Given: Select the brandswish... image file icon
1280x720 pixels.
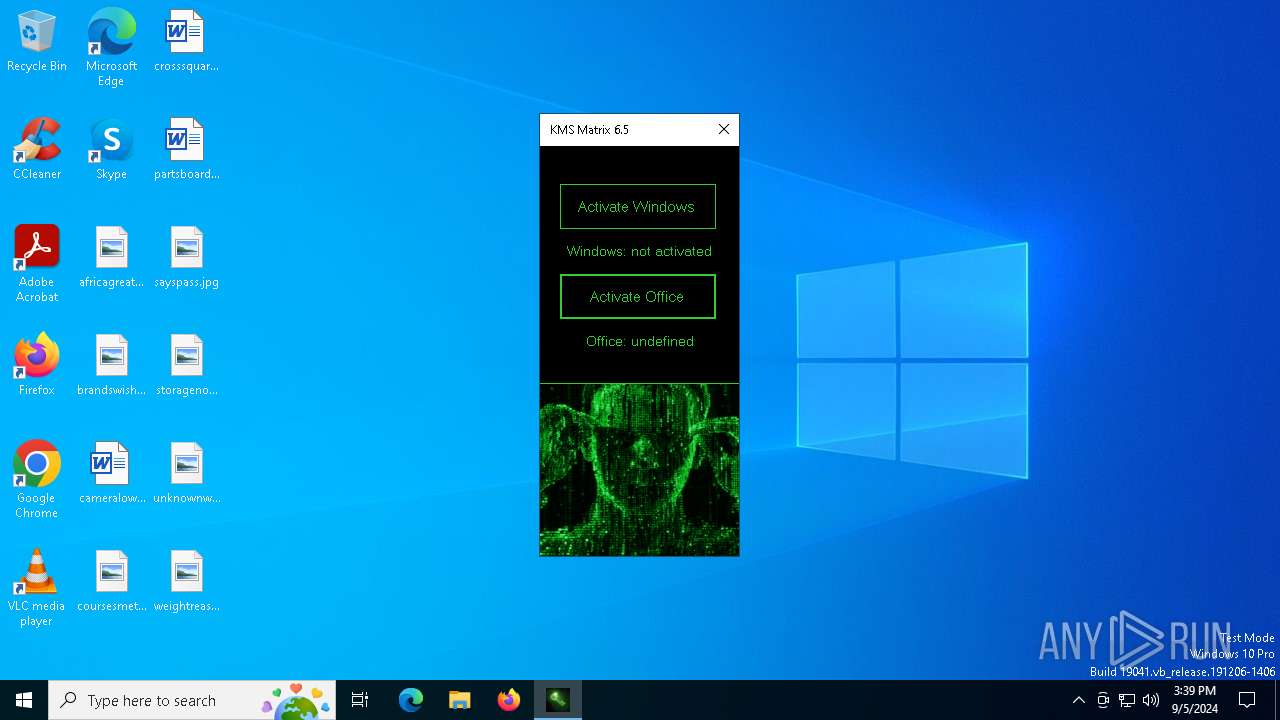Looking at the screenshot, I should click(111, 366).
